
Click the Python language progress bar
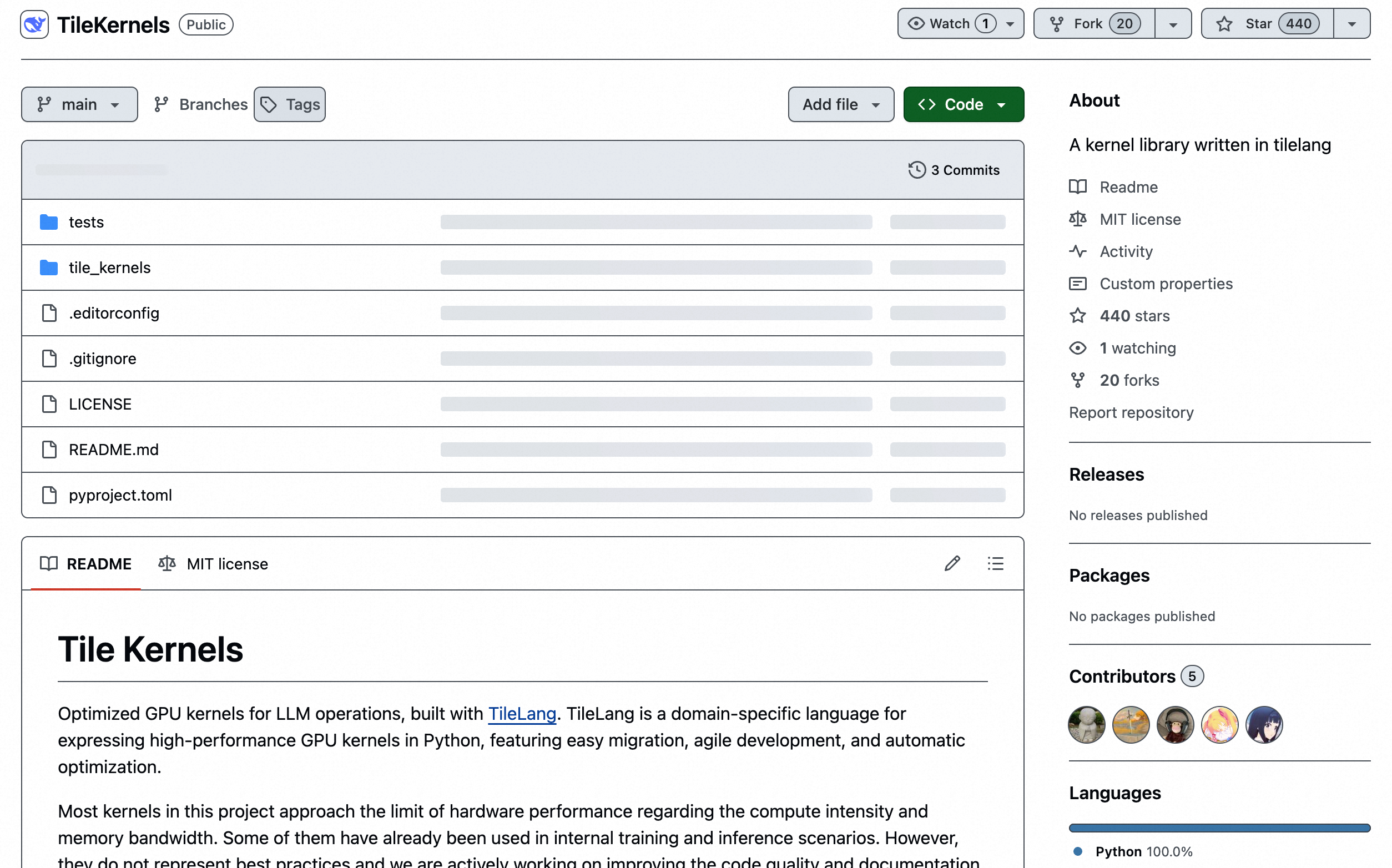coord(1219,828)
